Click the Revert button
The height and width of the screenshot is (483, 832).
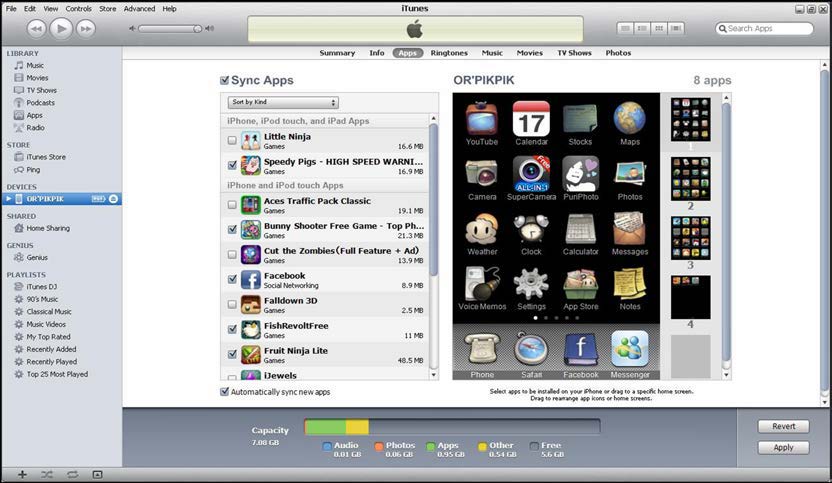pos(783,426)
